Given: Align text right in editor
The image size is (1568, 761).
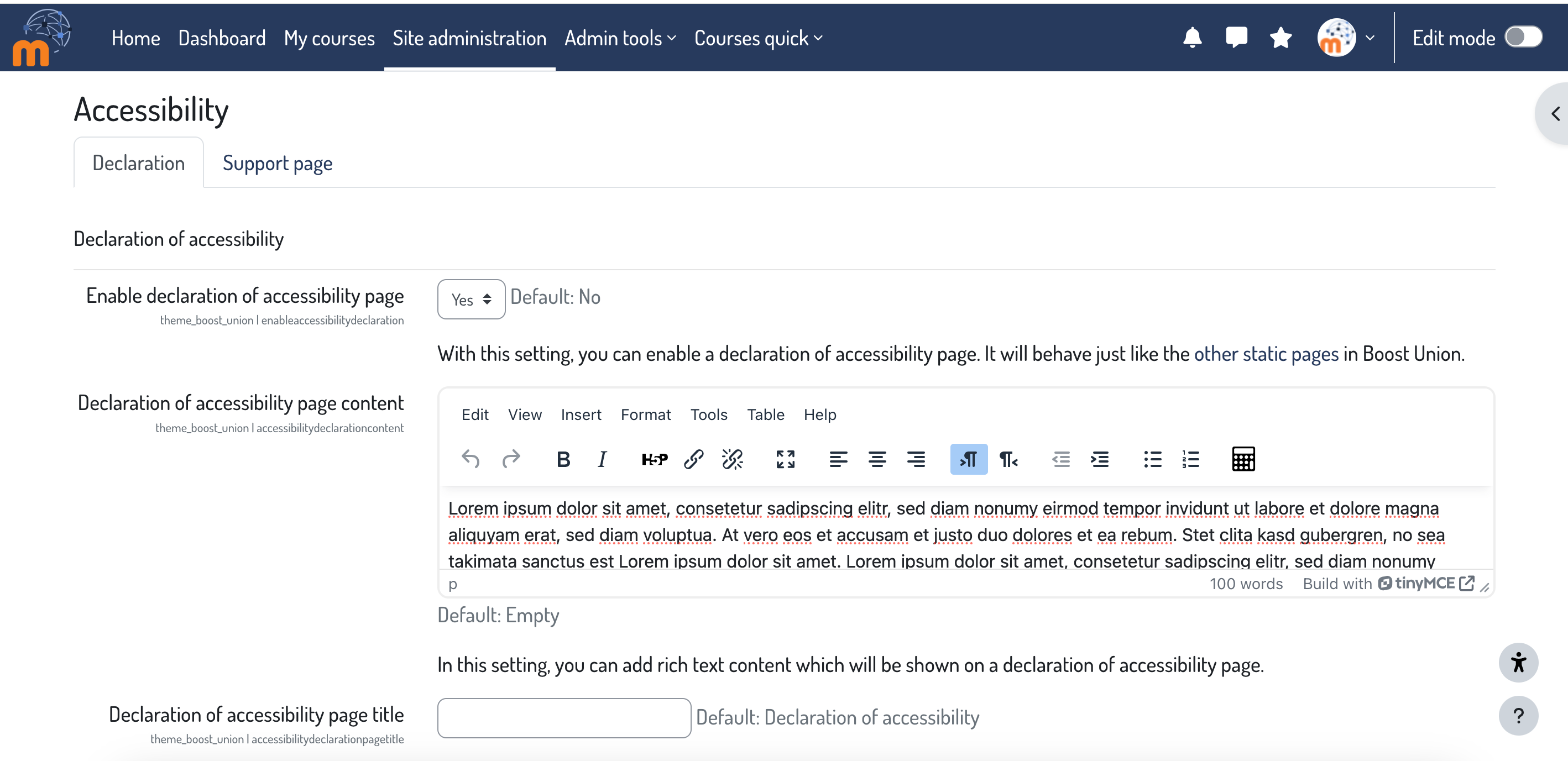Looking at the screenshot, I should click(x=916, y=459).
